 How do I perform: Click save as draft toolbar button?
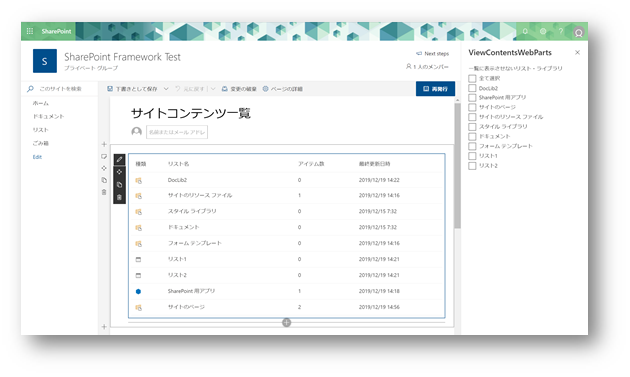click(132, 89)
